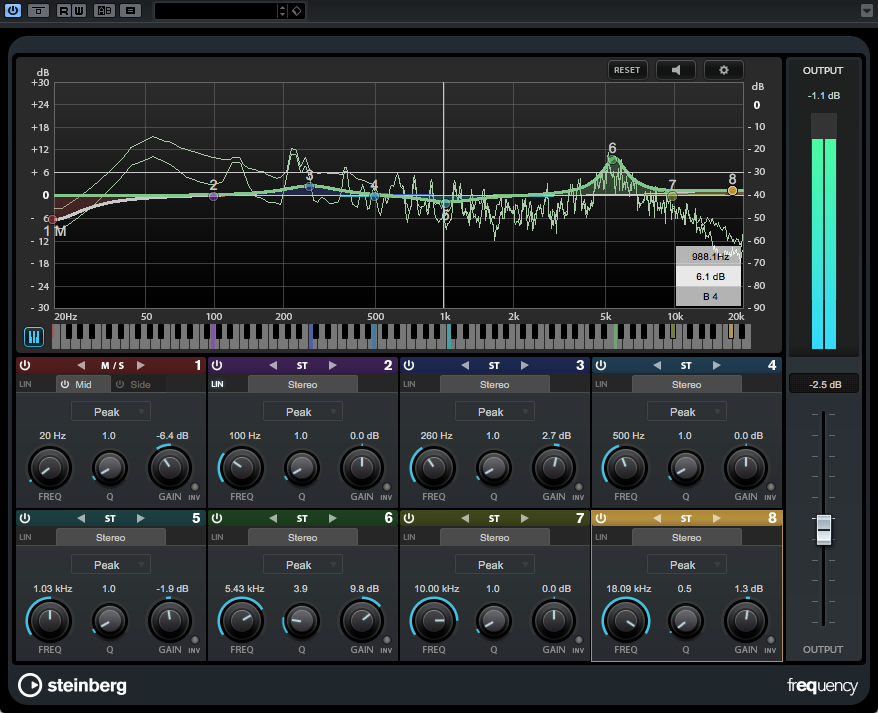Click the speaker audition icon

[x=676, y=70]
